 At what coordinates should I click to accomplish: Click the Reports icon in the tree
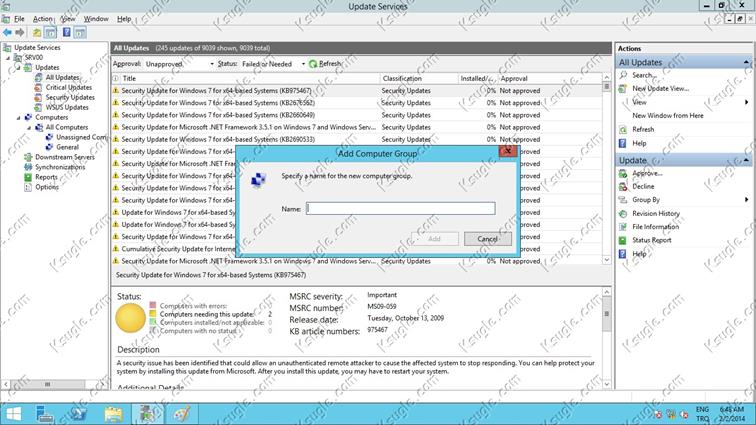28,177
